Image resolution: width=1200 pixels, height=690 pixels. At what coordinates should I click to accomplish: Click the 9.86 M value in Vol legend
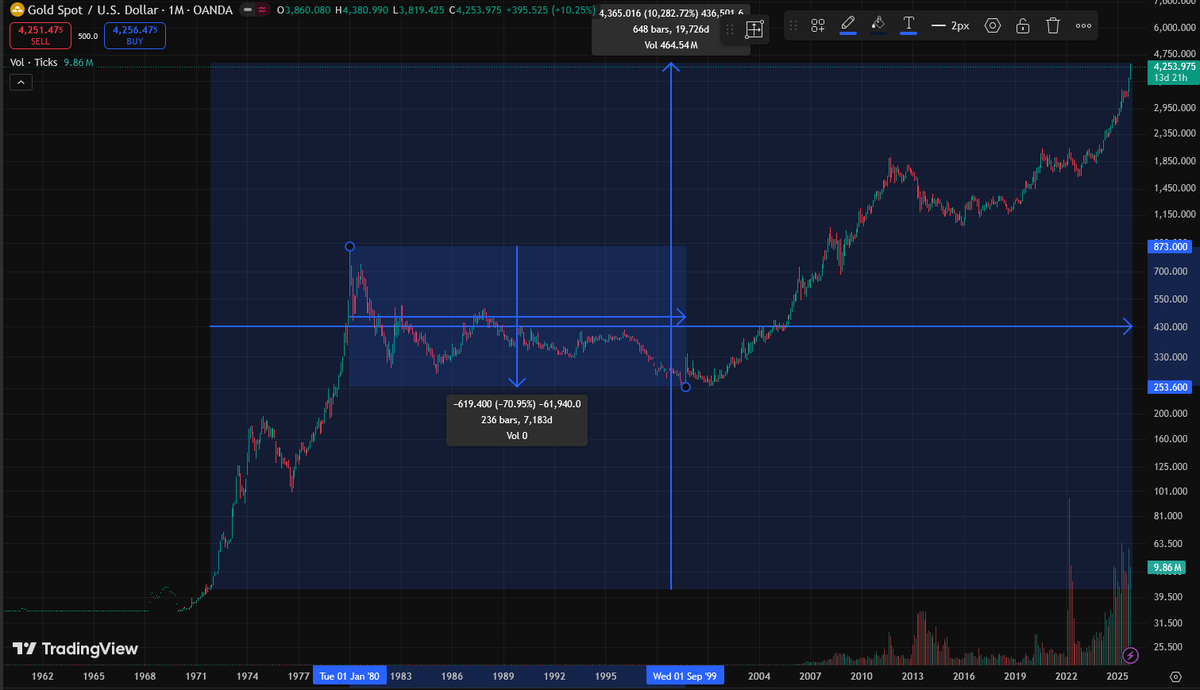click(x=78, y=63)
